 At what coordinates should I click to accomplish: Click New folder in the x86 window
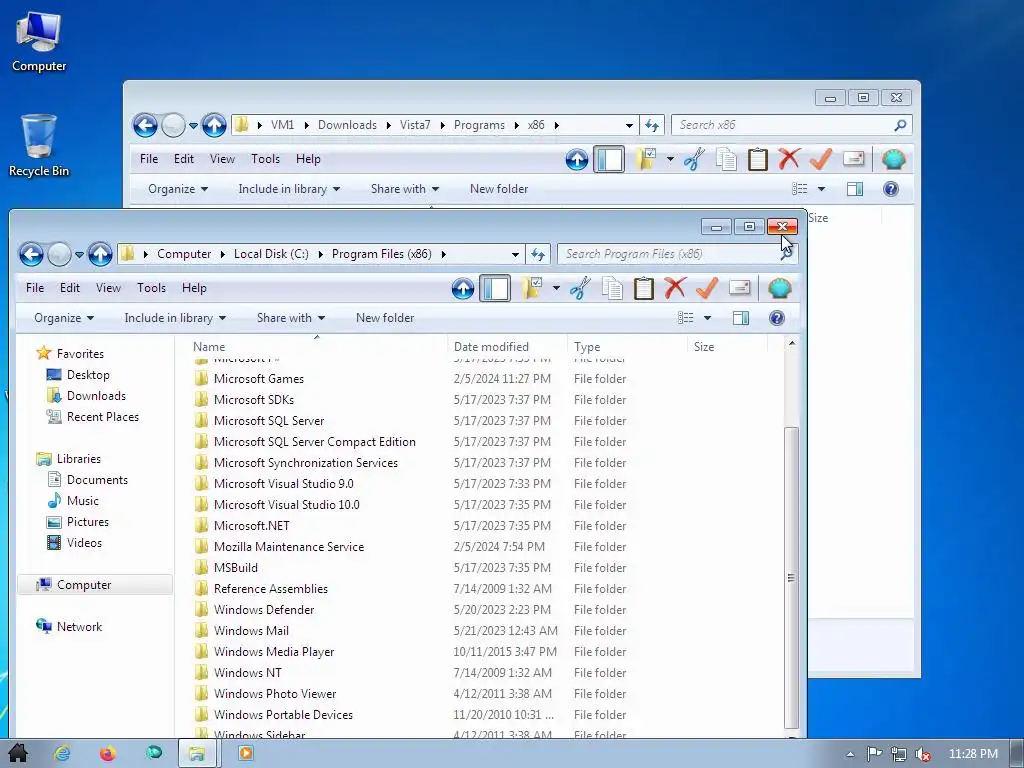(499, 189)
